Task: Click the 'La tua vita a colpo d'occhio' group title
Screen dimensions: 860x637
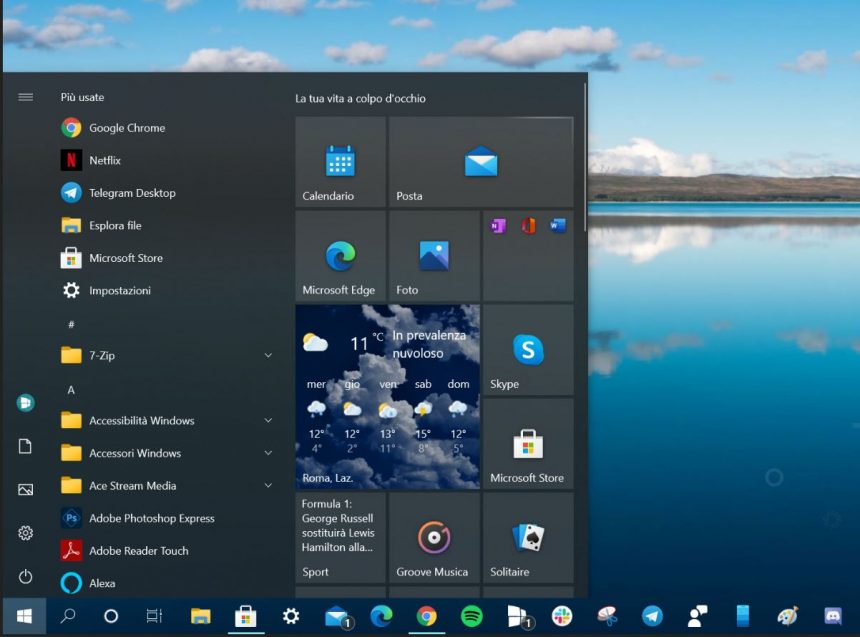Action: [360, 99]
